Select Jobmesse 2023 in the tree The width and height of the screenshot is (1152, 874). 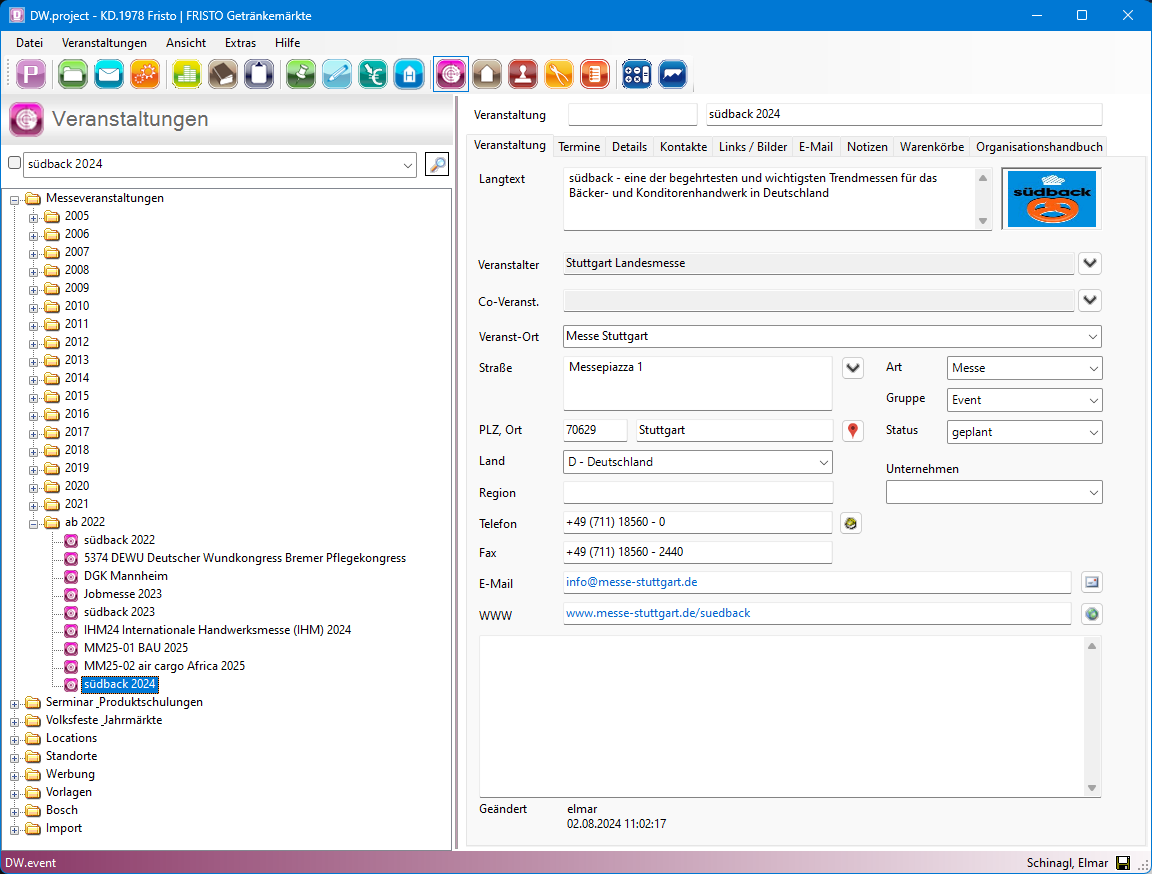pos(123,594)
